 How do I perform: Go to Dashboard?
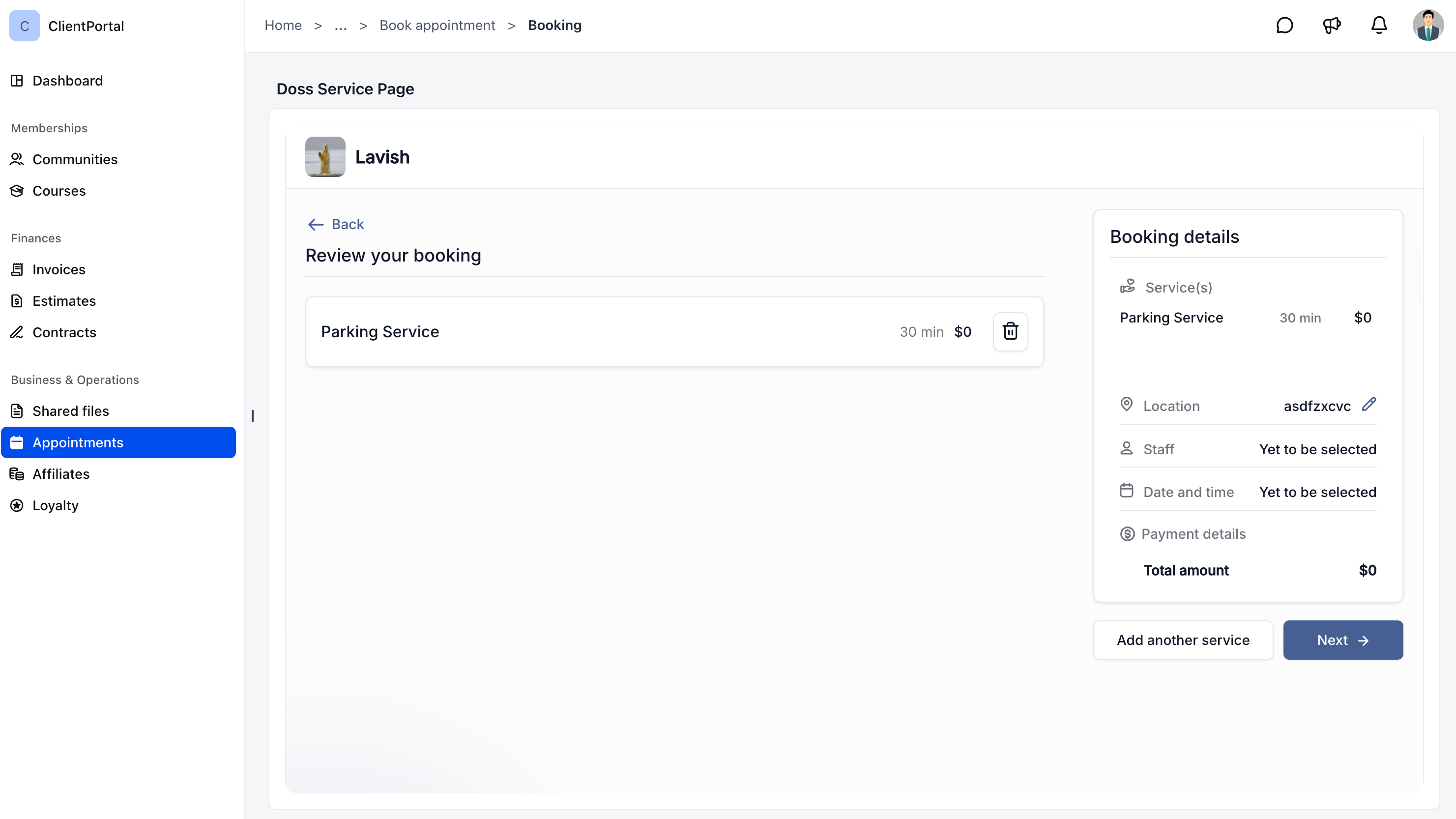tap(118, 81)
